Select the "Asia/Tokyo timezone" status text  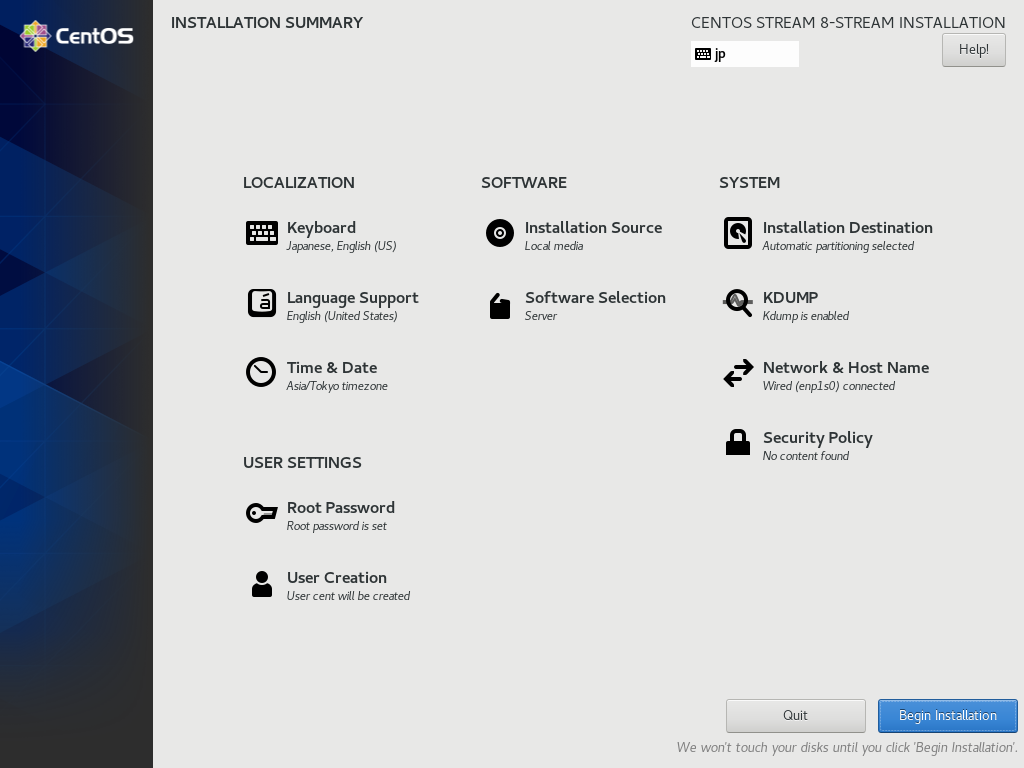point(337,386)
